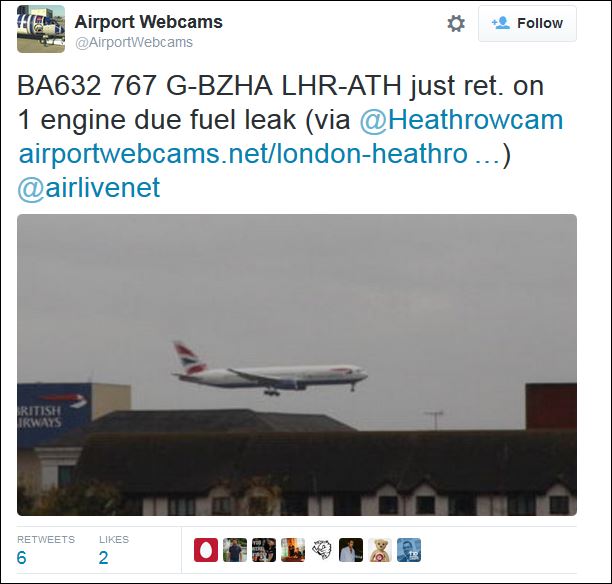Click the @AirportWebcams handle
The image size is (612, 584).
[134, 42]
